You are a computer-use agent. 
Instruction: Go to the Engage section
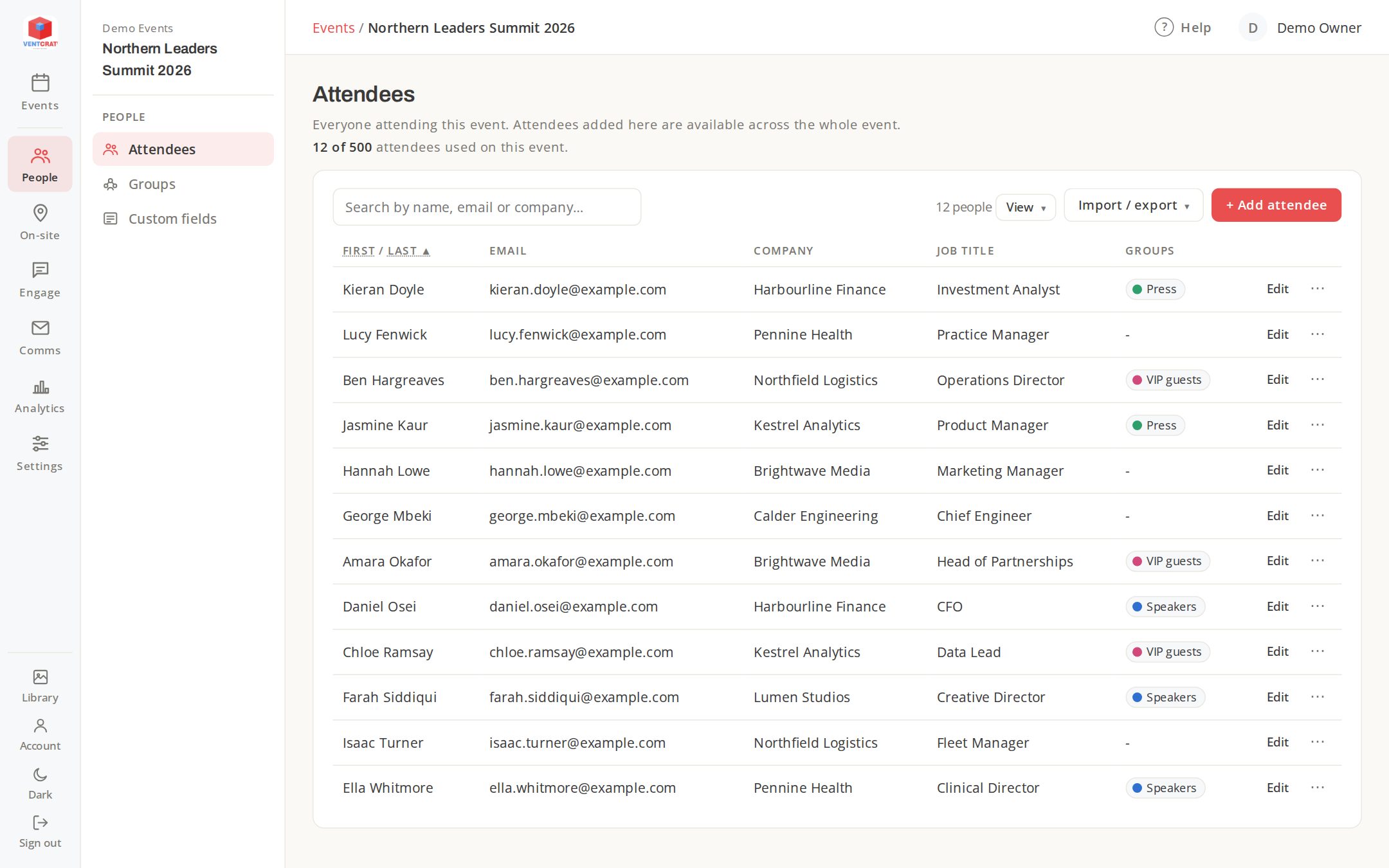click(x=40, y=280)
